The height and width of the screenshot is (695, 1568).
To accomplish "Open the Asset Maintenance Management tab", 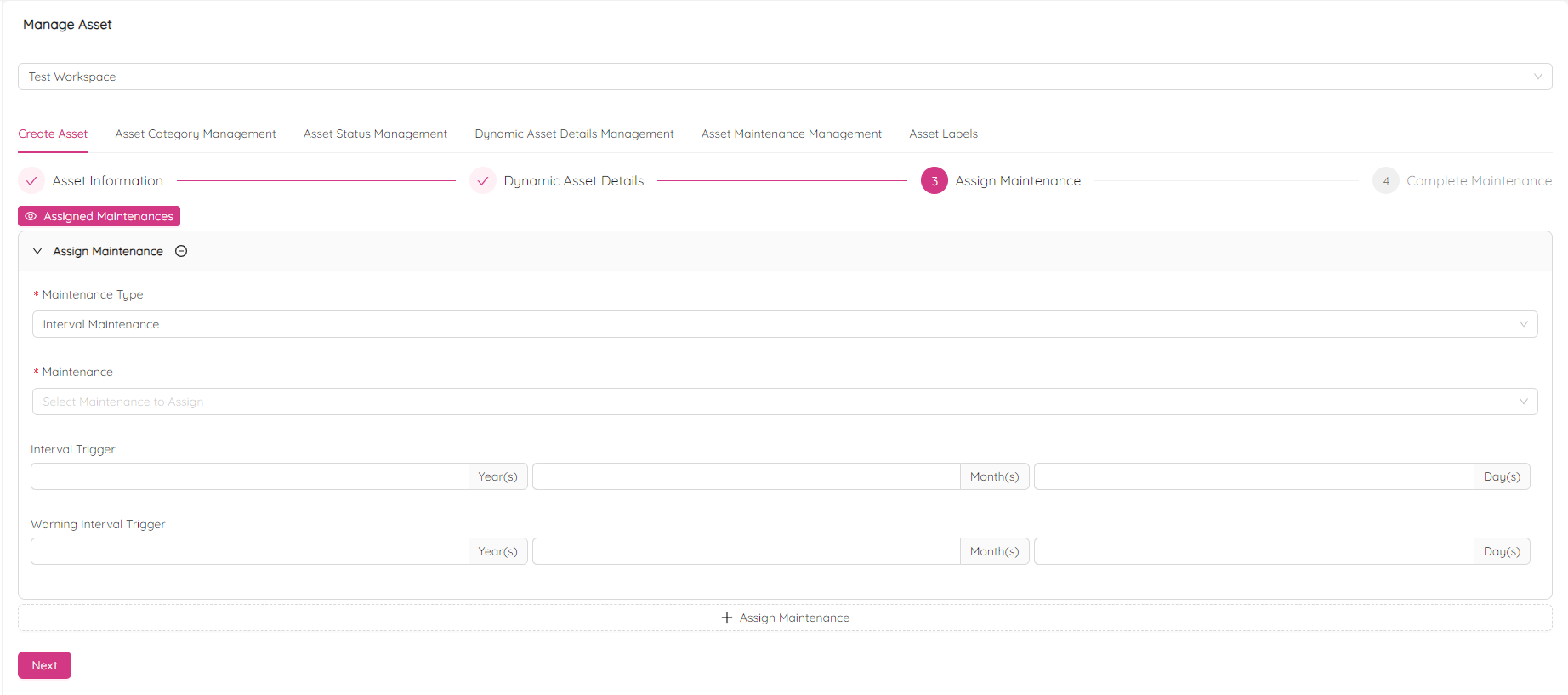I will tap(792, 134).
